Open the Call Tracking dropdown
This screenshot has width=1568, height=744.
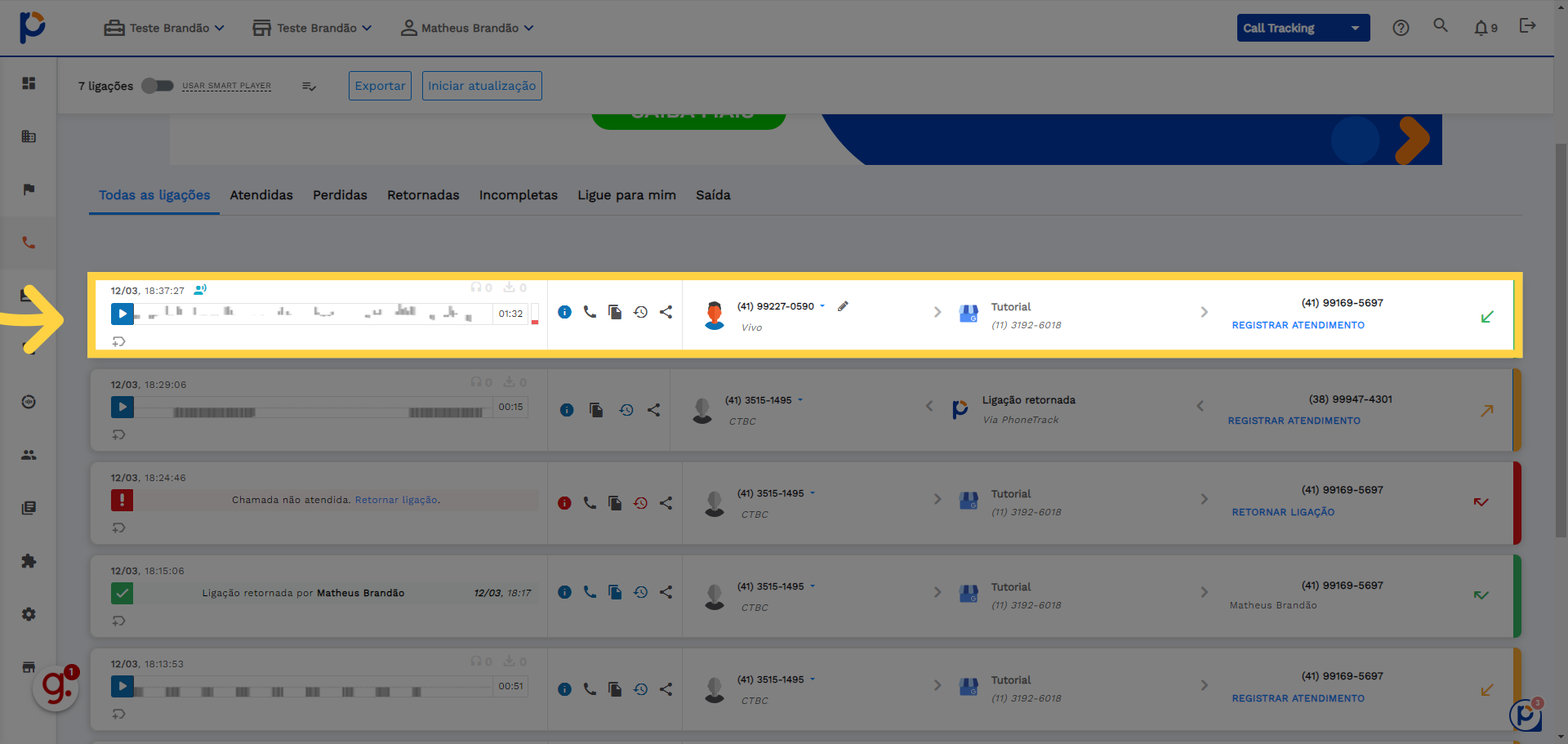(1303, 28)
